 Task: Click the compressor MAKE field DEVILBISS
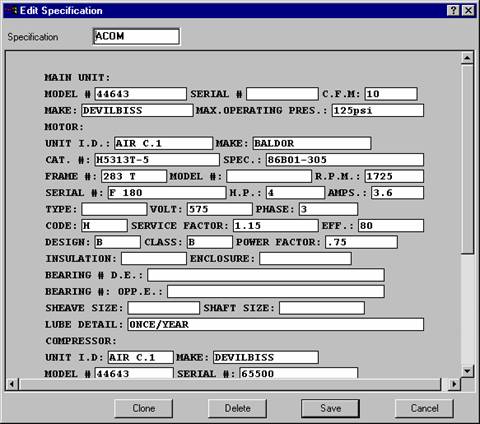[266, 358]
